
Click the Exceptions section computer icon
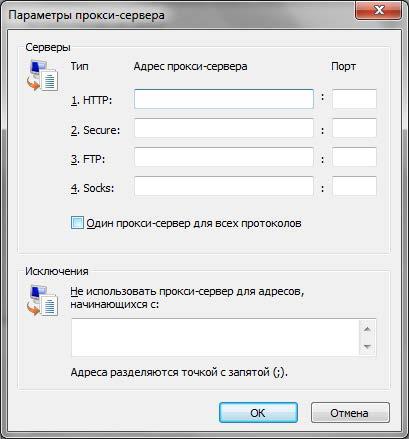(x=42, y=300)
